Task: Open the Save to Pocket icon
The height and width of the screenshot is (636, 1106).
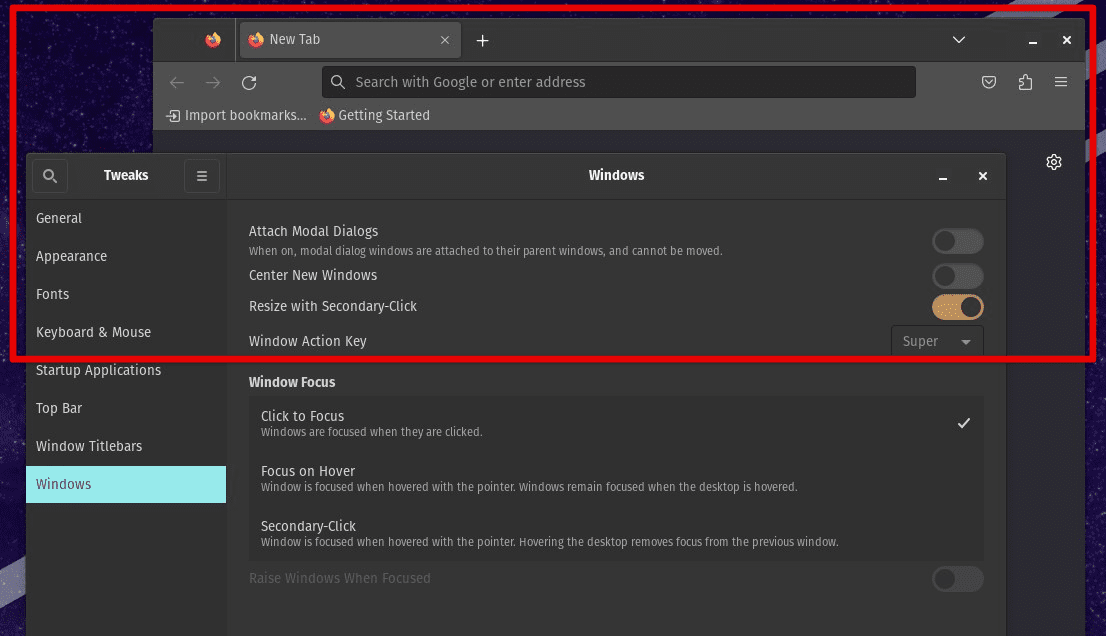Action: 989,83
